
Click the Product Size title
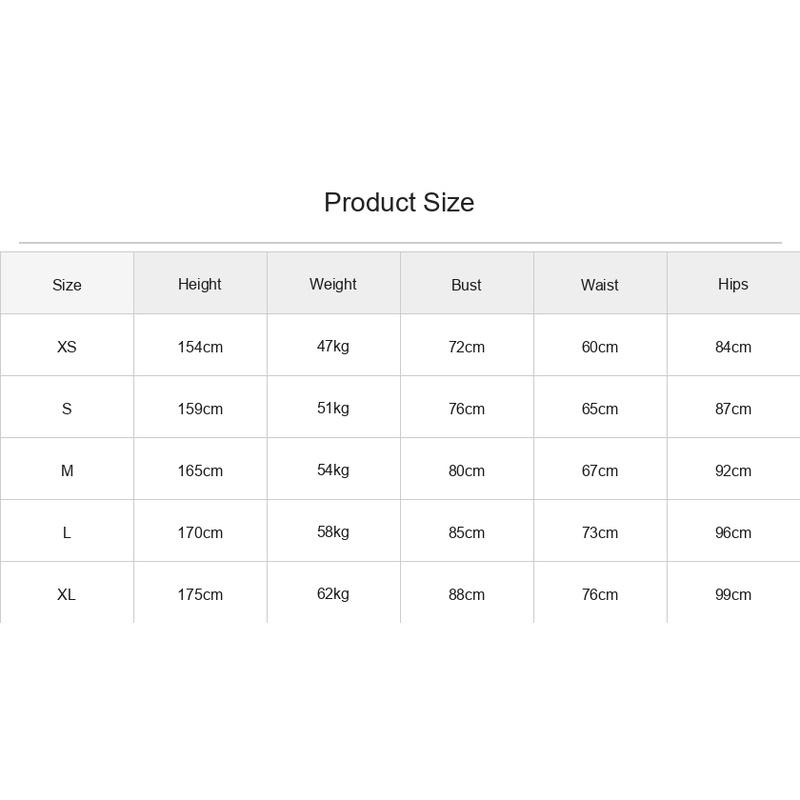pos(399,203)
